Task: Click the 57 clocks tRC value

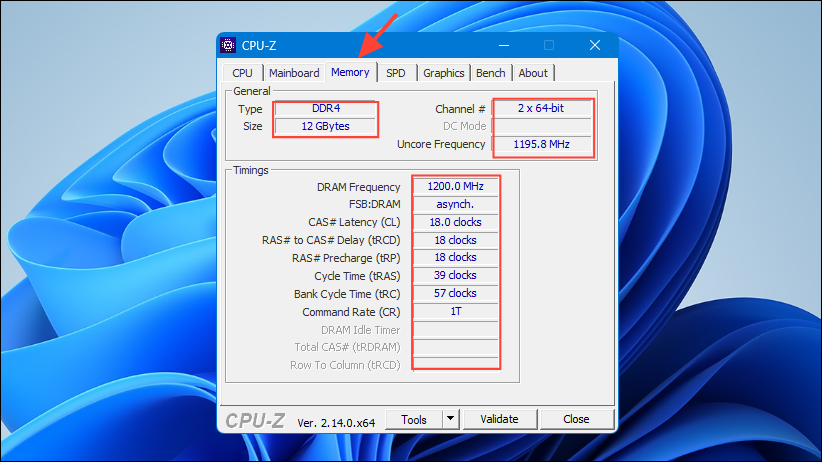Action: 456,293
